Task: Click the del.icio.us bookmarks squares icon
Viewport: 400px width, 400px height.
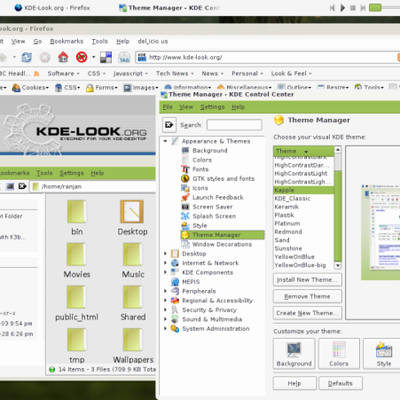Action: (106, 57)
